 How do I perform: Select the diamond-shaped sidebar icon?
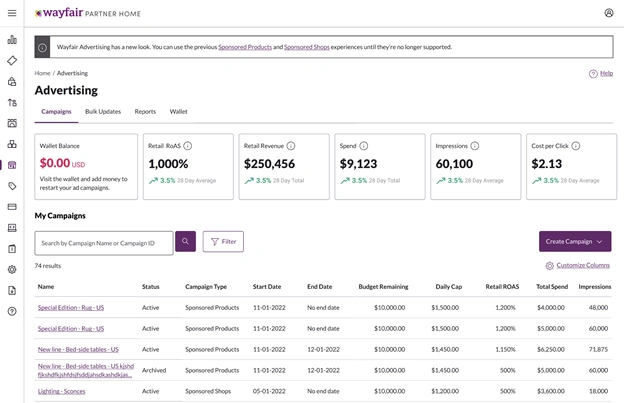point(12,60)
